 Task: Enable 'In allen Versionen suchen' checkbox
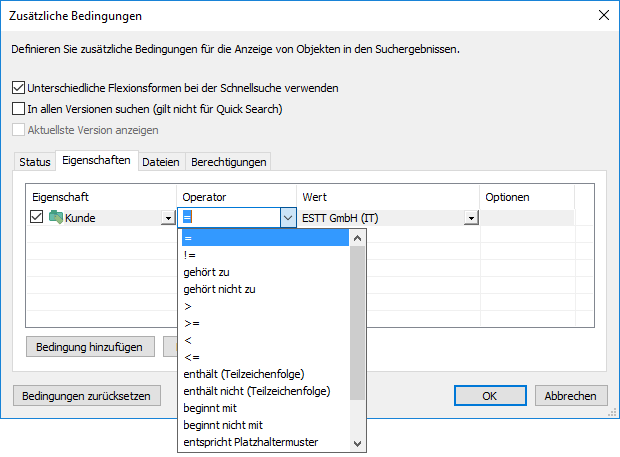point(18,109)
